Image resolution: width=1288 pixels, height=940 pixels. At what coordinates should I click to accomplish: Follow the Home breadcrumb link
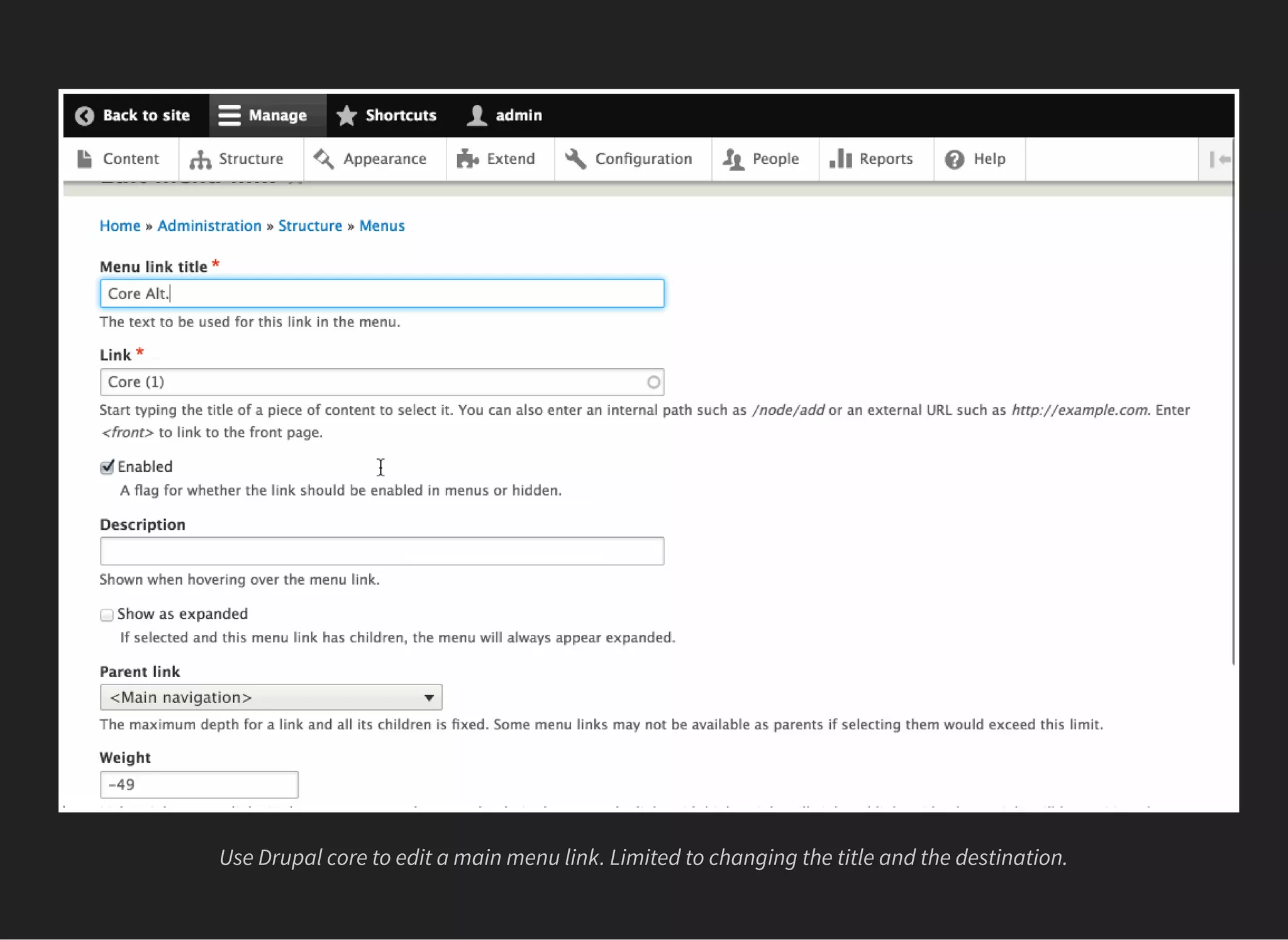(120, 226)
